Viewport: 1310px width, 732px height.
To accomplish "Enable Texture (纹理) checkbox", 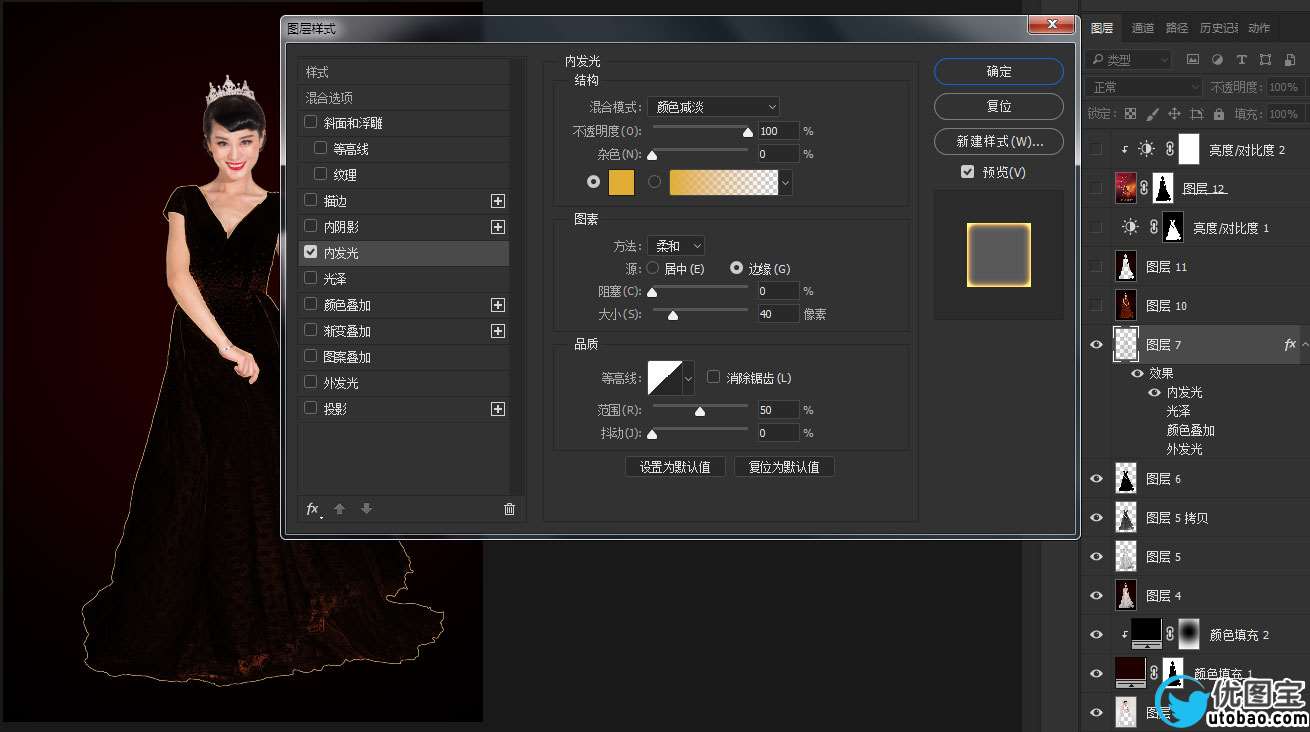I will (320, 174).
